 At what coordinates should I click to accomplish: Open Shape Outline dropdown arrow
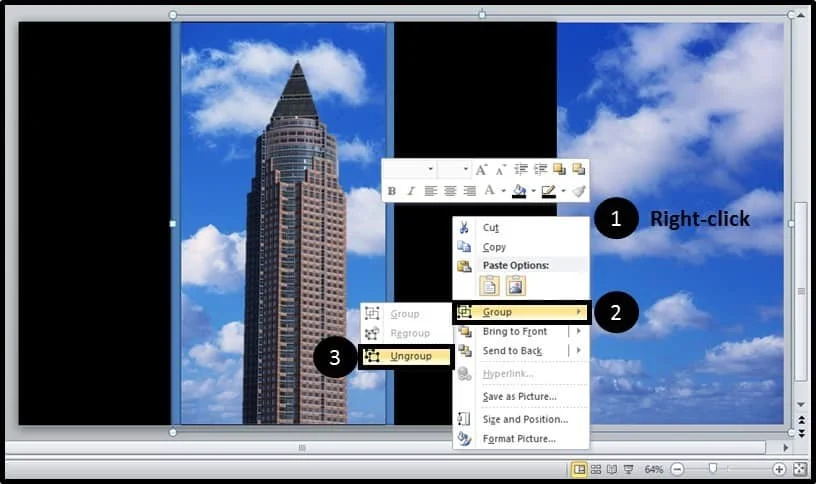[563, 191]
